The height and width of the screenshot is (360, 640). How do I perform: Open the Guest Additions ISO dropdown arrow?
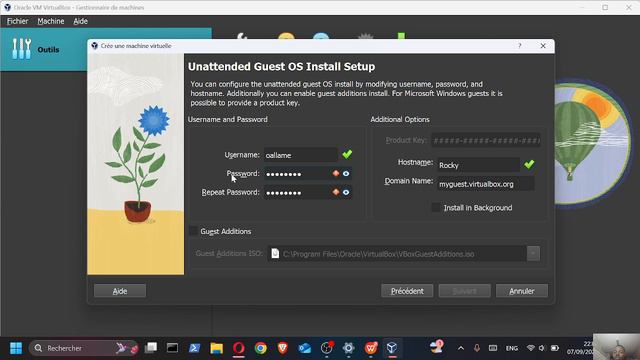pyautogui.click(x=533, y=253)
